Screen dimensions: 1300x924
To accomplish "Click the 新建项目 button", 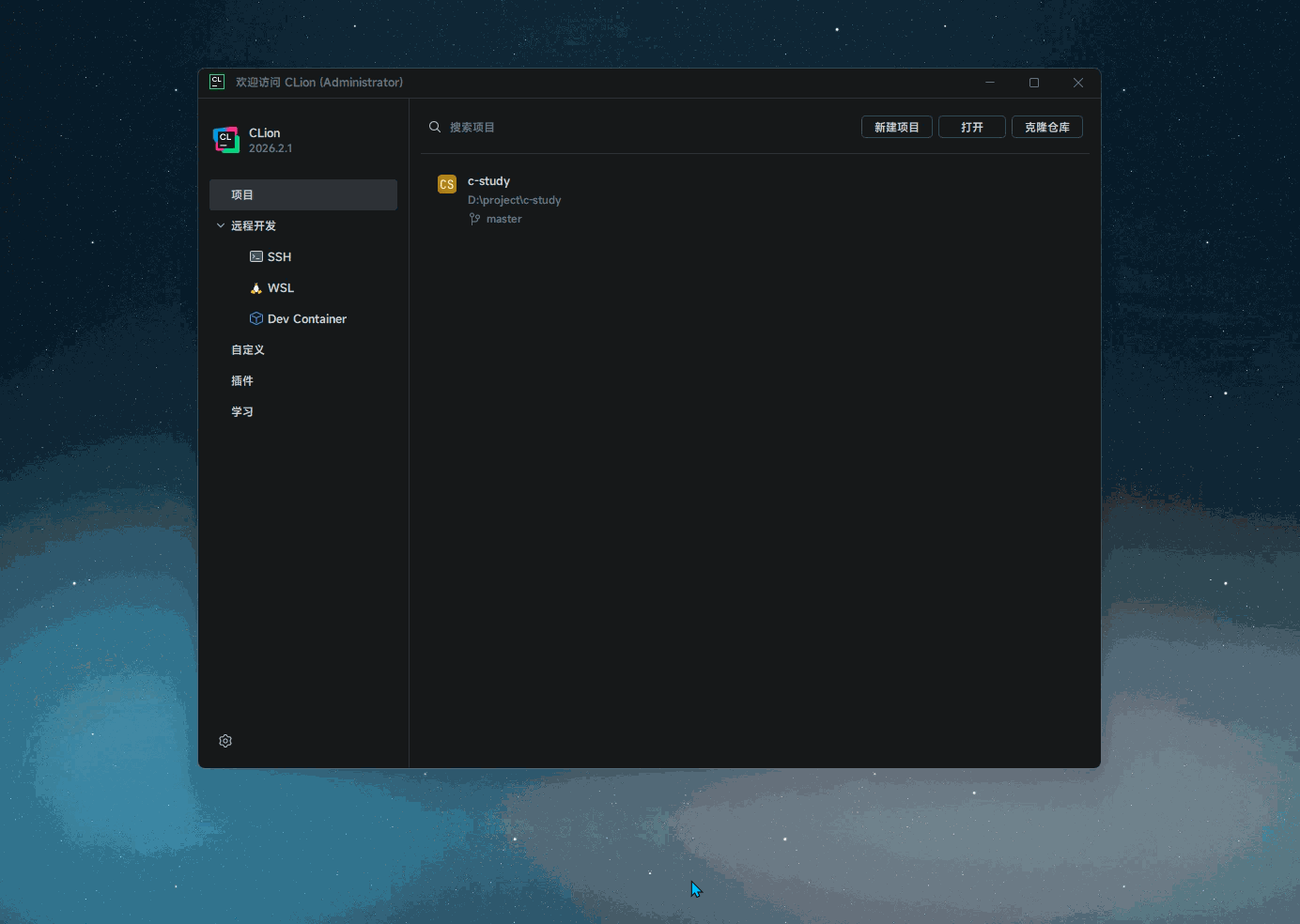I will pos(897,127).
